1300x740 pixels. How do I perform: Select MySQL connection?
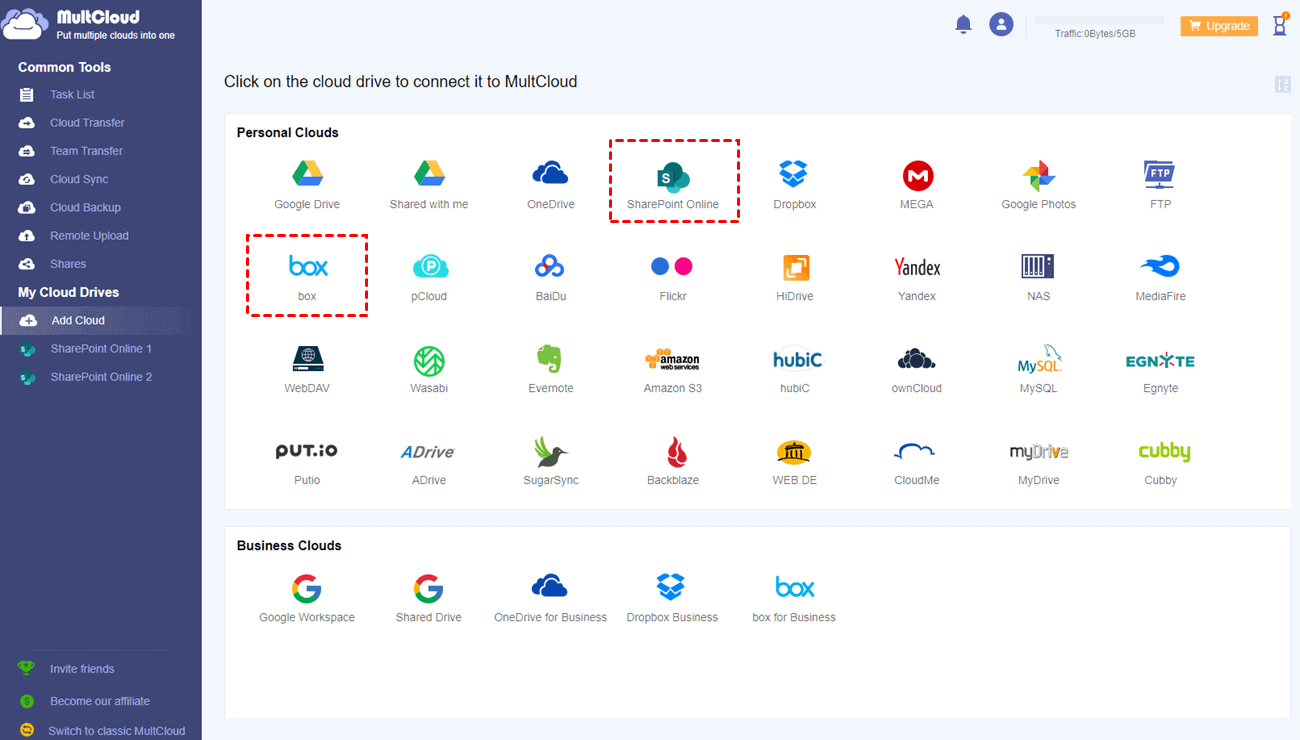(1039, 368)
